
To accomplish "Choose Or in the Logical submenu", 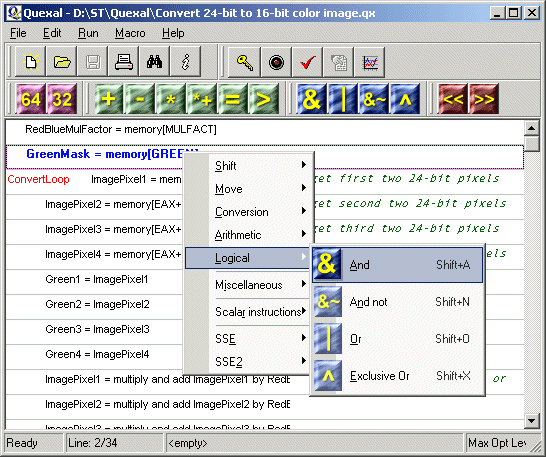I will click(x=397, y=339).
